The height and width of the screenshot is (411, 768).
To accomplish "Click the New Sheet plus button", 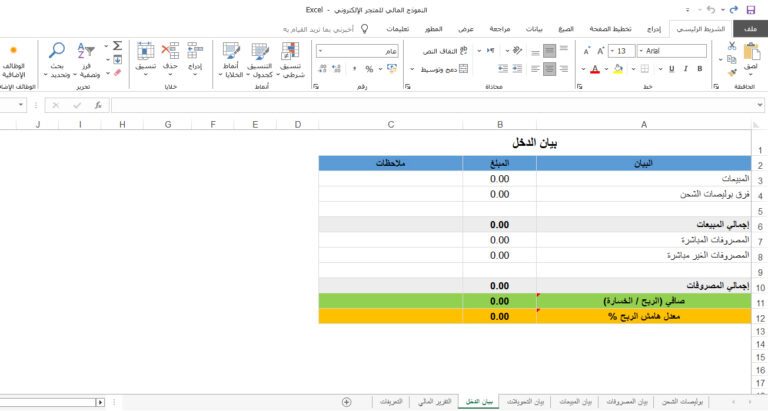I will (346, 402).
